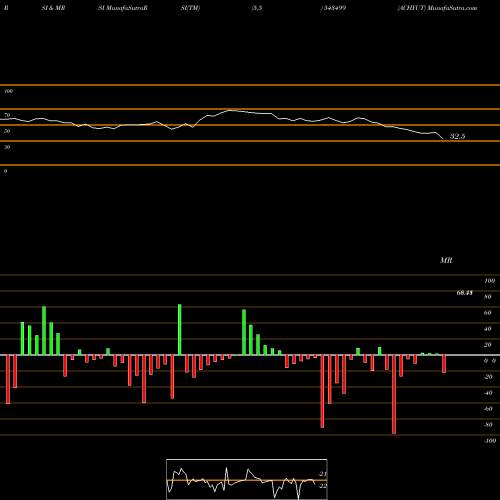Click the 30 level label on RSI axis
500x500 pixels.
7,147
